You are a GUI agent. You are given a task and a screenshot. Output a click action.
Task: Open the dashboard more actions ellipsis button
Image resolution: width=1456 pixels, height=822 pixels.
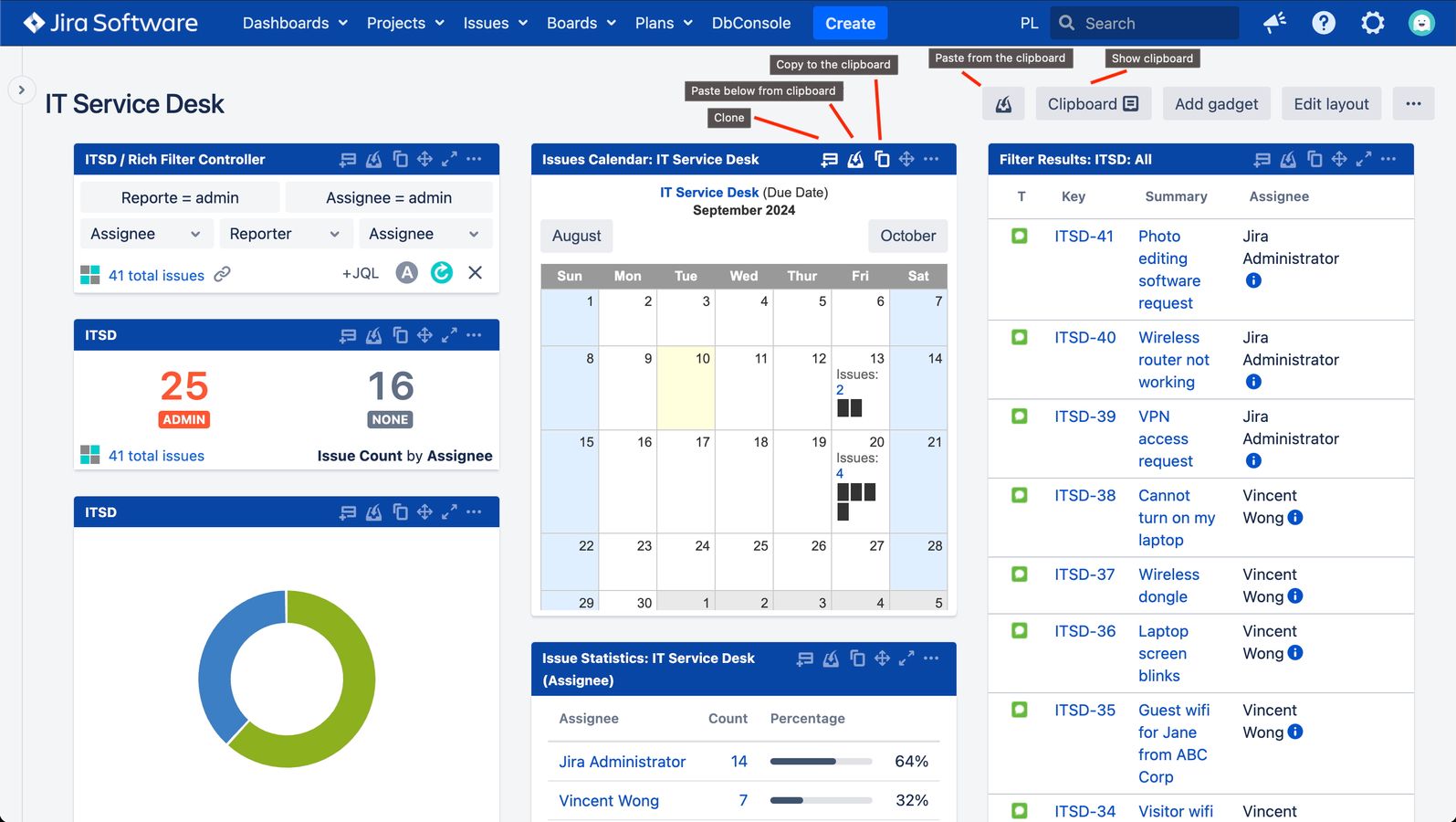(1413, 104)
